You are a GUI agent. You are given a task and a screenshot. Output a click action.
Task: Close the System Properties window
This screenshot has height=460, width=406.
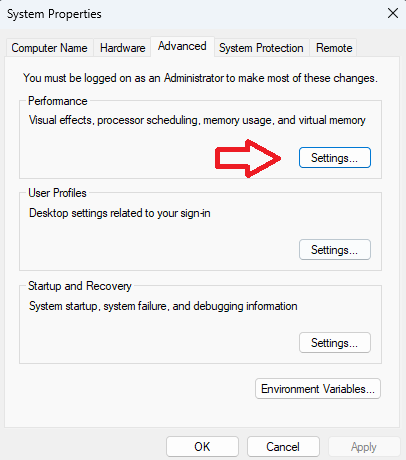[393, 14]
